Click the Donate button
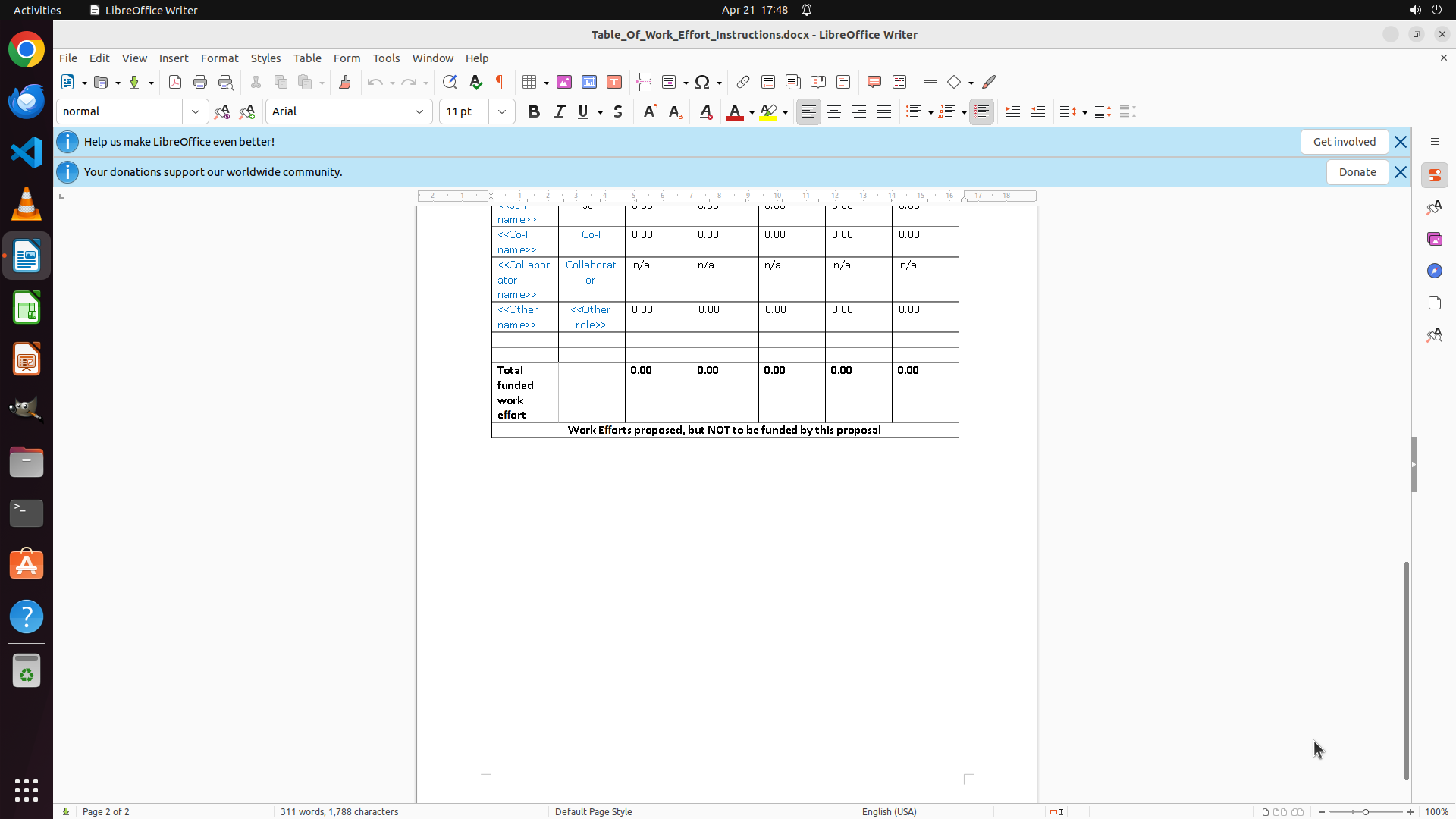1456x819 pixels. tap(1357, 172)
